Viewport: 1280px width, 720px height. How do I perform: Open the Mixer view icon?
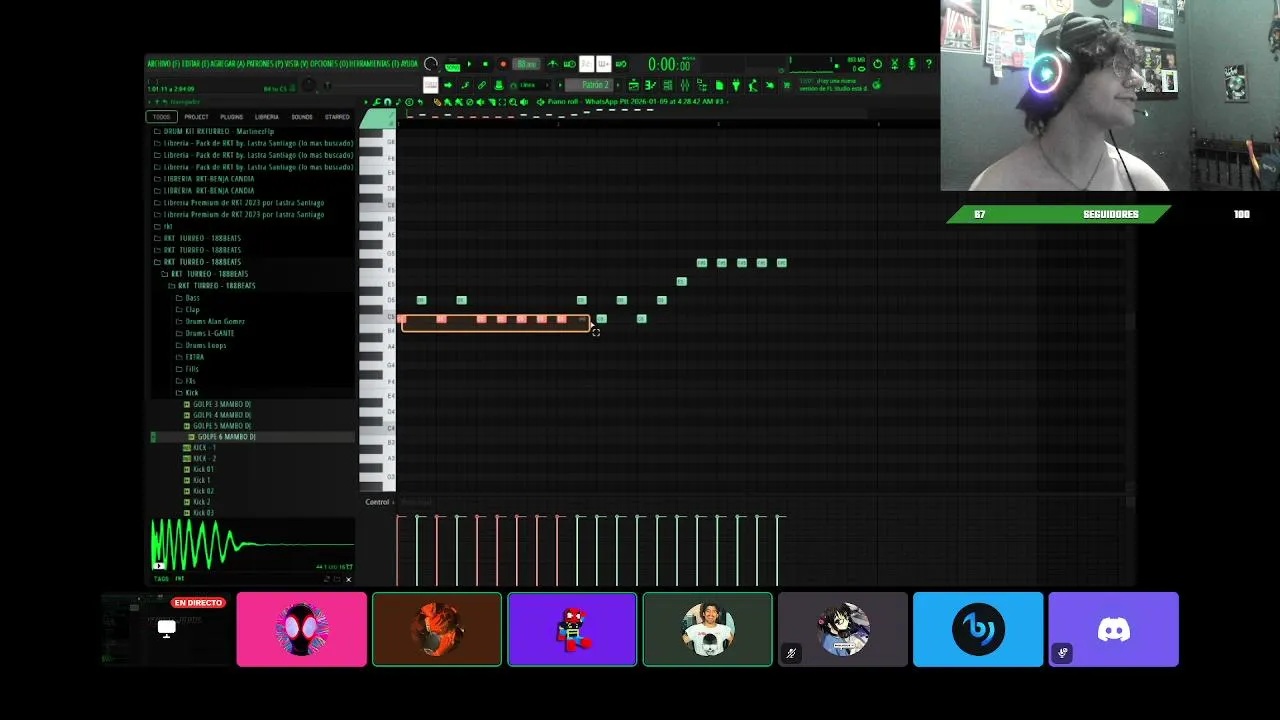(684, 85)
